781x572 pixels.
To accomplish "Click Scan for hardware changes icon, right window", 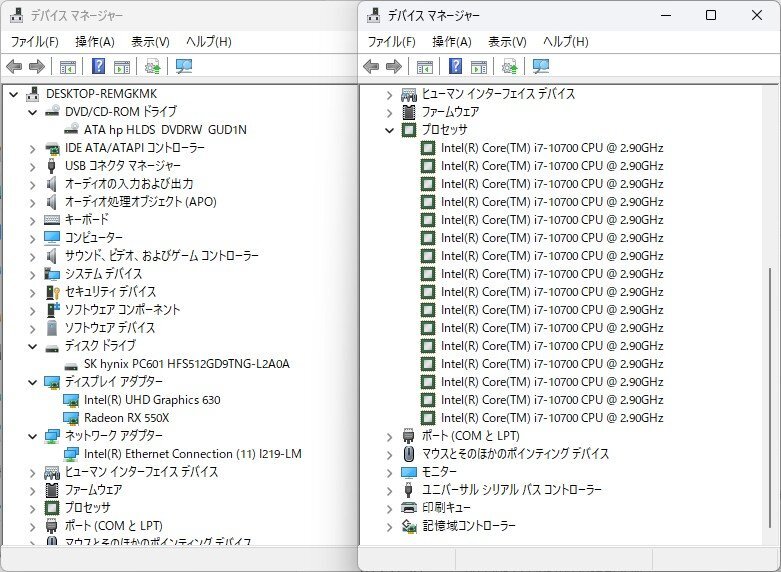I will pos(541,66).
